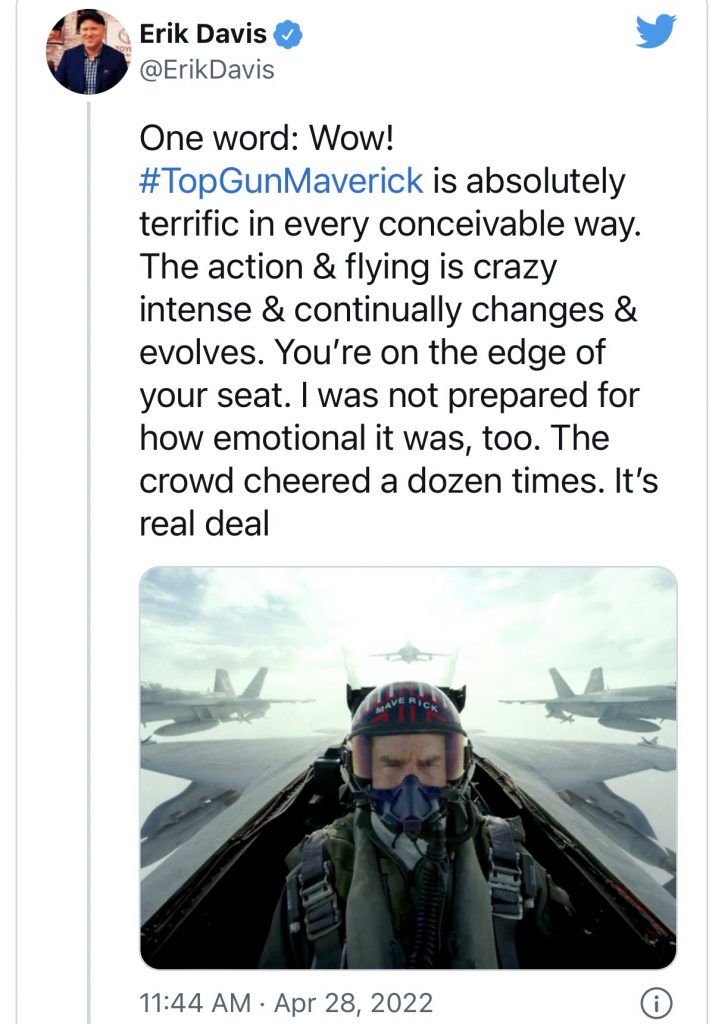Open the tweet info icon
Screen dimensions: 728x1024
(x=655, y=1003)
